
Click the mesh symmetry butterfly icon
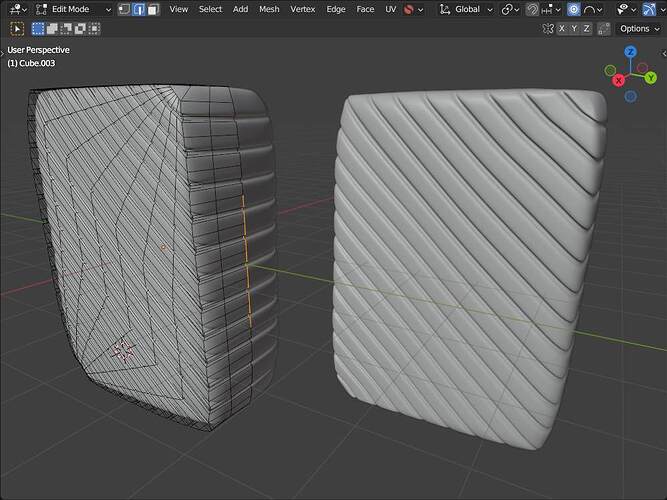pyautogui.click(x=548, y=29)
